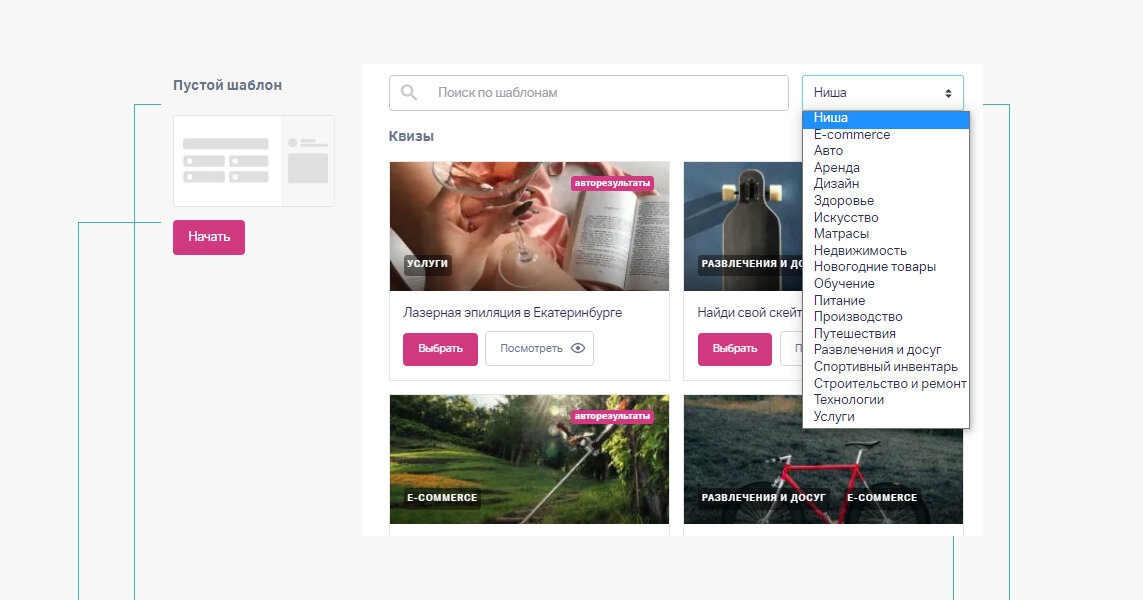Click Выбрать for the Найди свой скейт quiz
This screenshot has width=1143, height=600.
(735, 348)
